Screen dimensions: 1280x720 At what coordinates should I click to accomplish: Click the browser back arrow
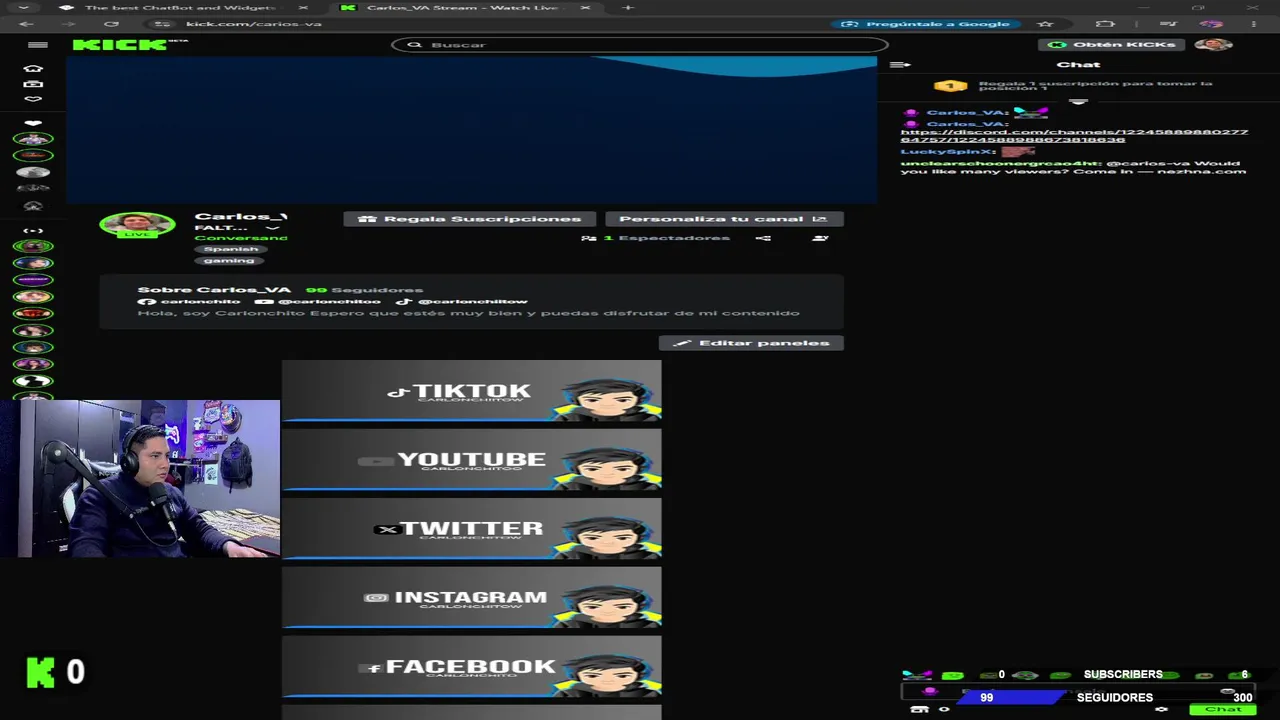coord(26,23)
